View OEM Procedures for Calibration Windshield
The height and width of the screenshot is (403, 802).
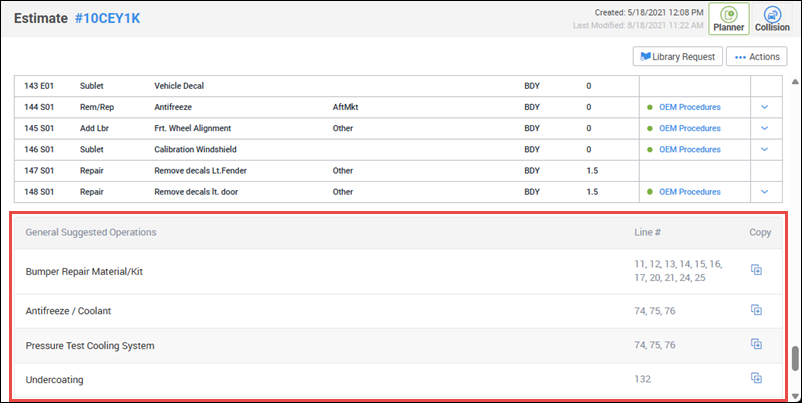[689, 149]
